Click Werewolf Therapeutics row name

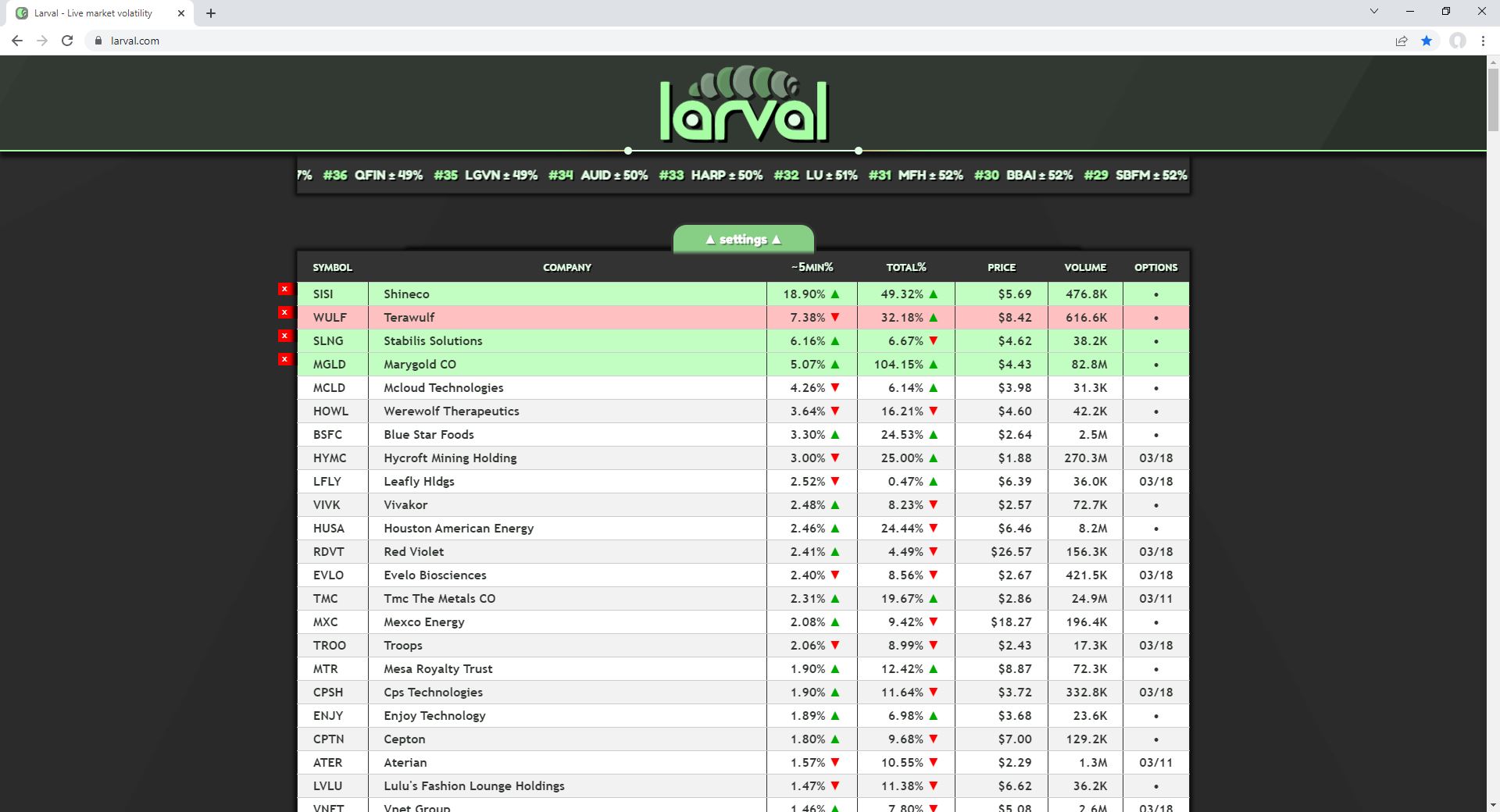point(452,411)
